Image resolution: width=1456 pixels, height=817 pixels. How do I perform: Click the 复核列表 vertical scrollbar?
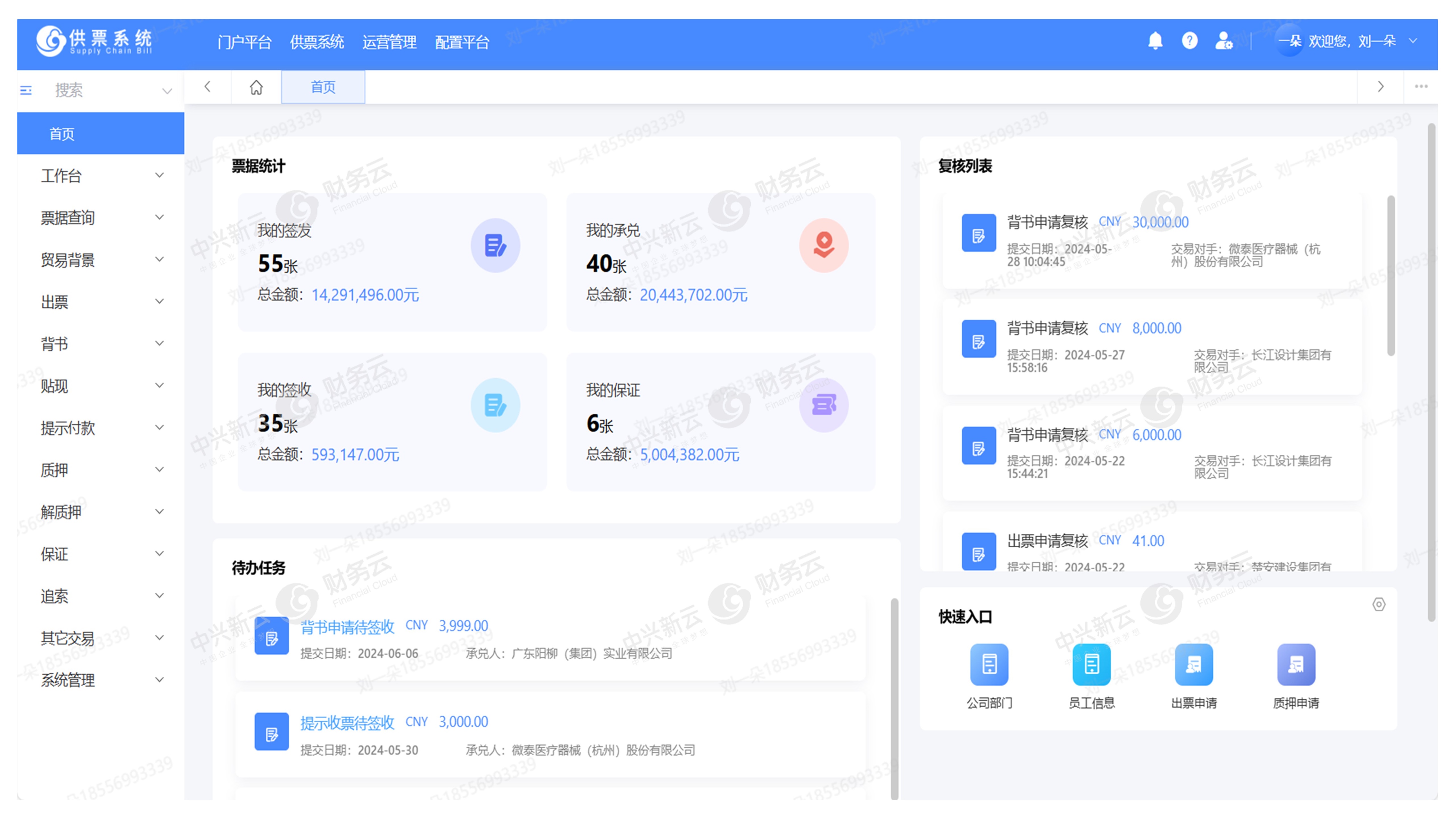(1390, 276)
